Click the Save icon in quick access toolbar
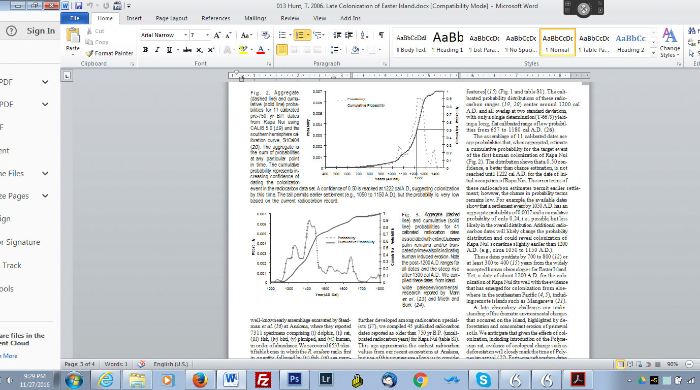 (79, 6)
